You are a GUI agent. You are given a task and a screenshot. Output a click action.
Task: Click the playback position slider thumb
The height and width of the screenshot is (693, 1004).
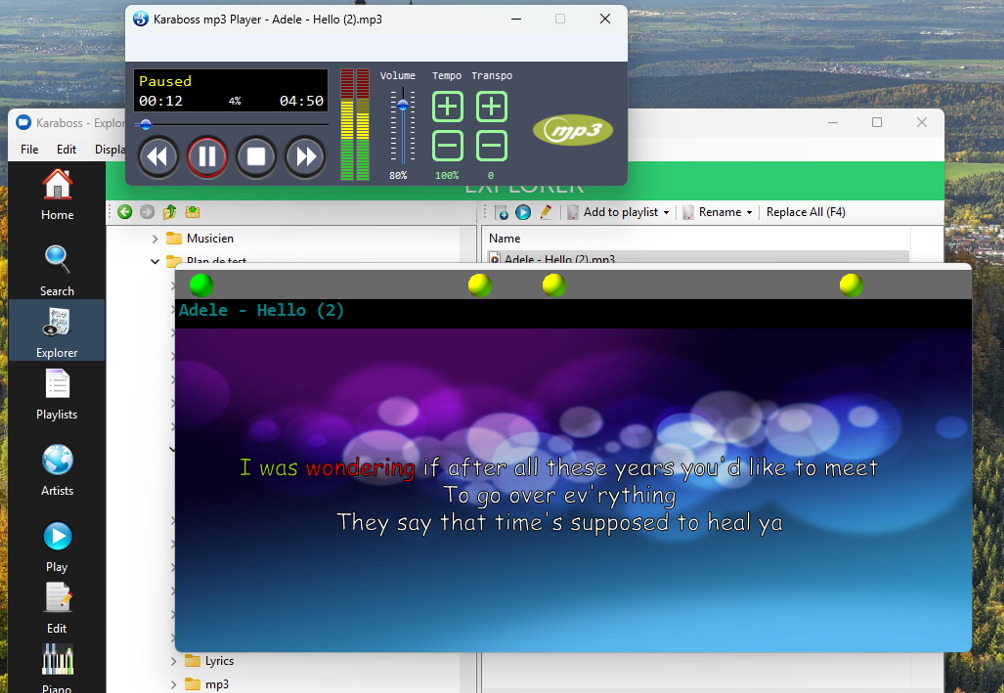click(x=145, y=124)
